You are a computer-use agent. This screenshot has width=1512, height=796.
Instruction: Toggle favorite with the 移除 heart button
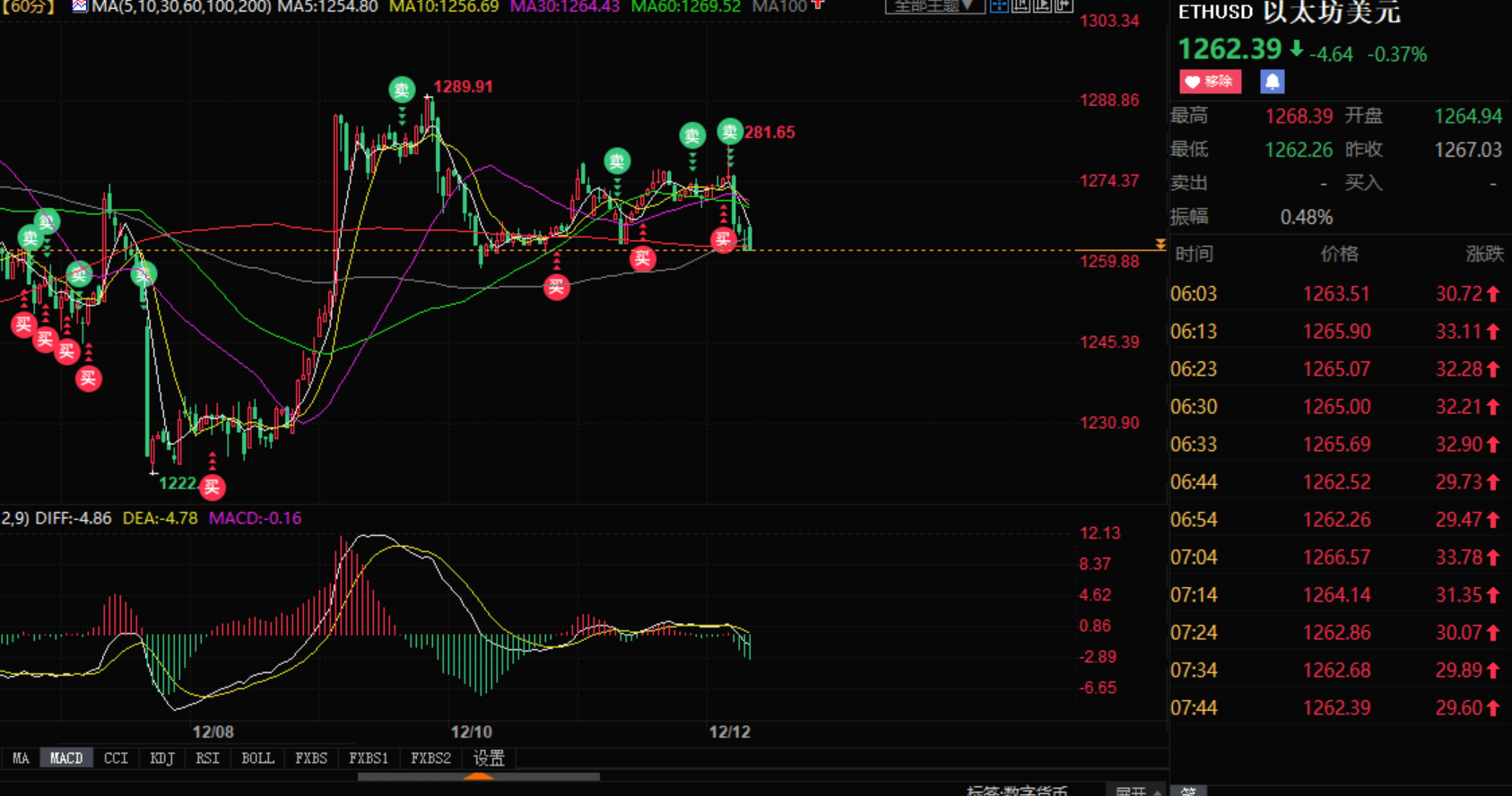coord(1210,82)
